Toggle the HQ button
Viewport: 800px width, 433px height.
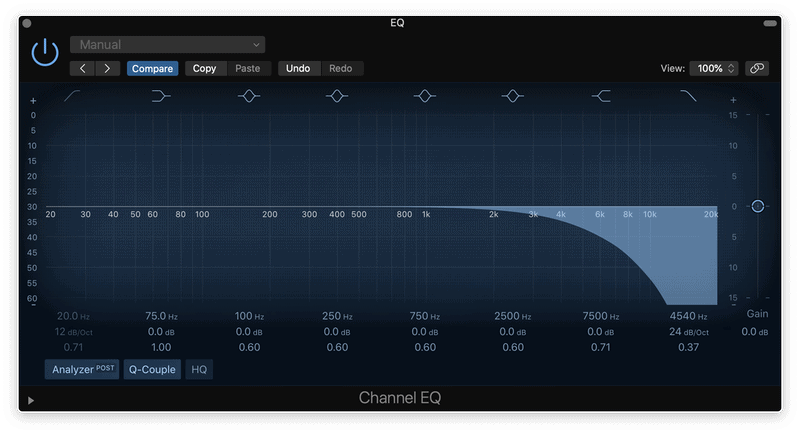199,369
